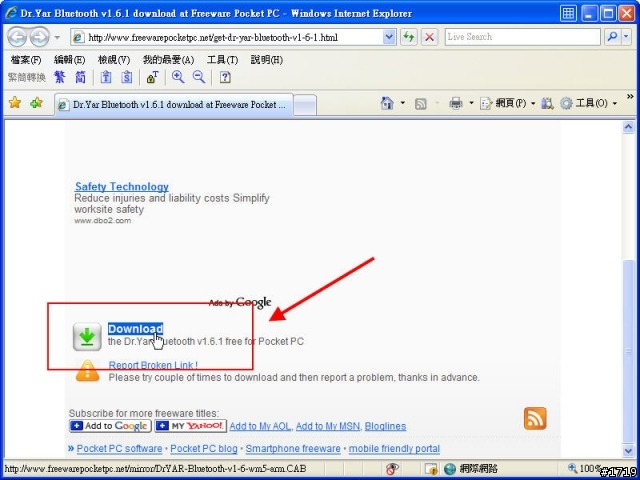Image resolution: width=640 pixels, height=480 pixels.
Task: Zoom in with the plus magnifier
Action: (x=178, y=77)
